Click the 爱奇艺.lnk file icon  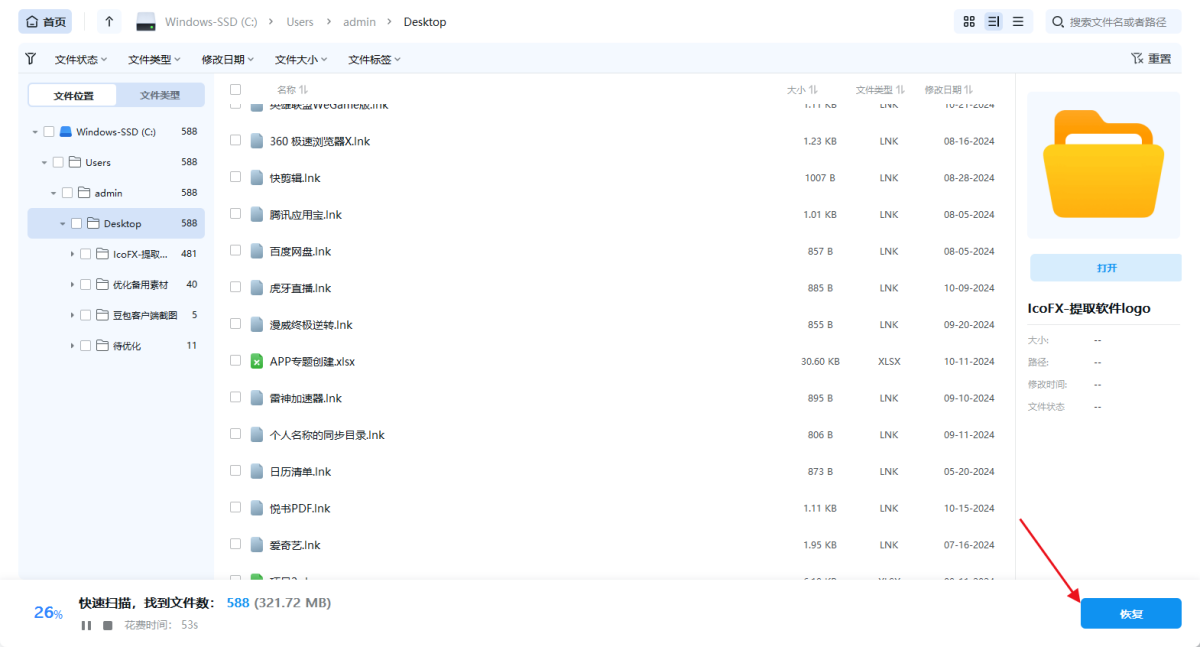click(257, 545)
